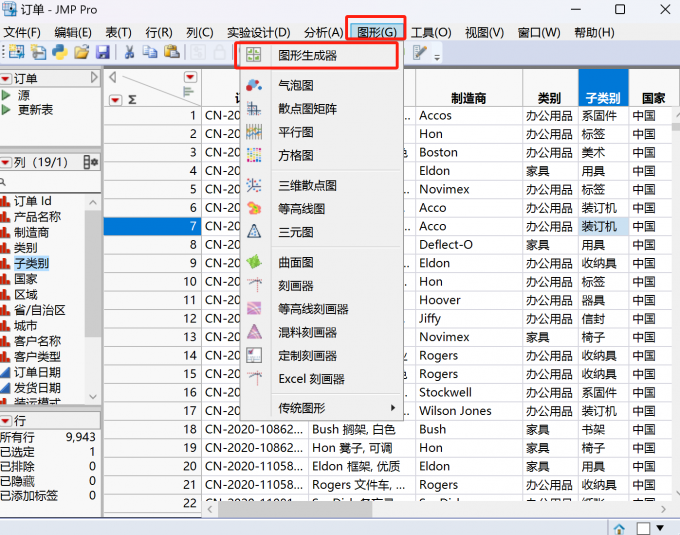Click the new data table toolbar icon

pyautogui.click(x=16, y=52)
